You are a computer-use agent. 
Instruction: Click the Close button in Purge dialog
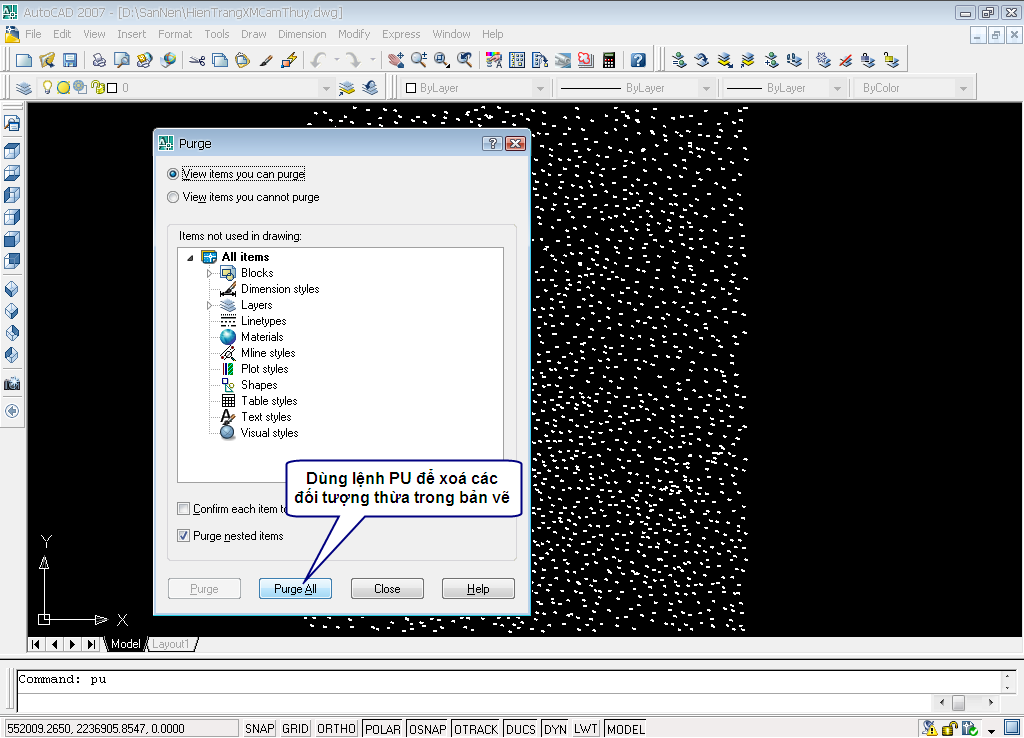coord(387,589)
